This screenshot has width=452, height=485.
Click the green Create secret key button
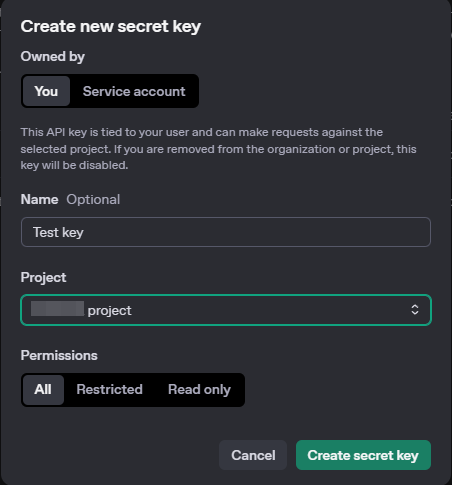(x=363, y=455)
